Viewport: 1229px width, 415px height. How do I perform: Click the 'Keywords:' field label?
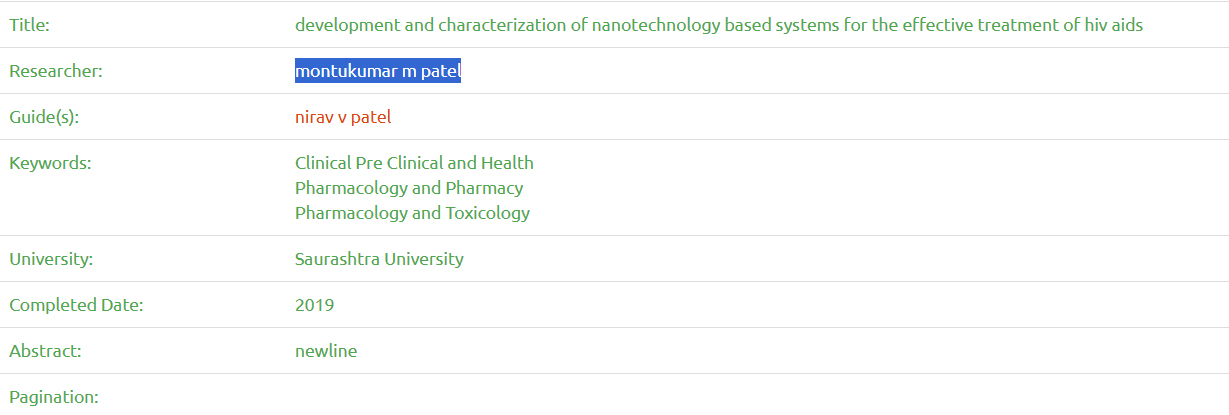50,163
